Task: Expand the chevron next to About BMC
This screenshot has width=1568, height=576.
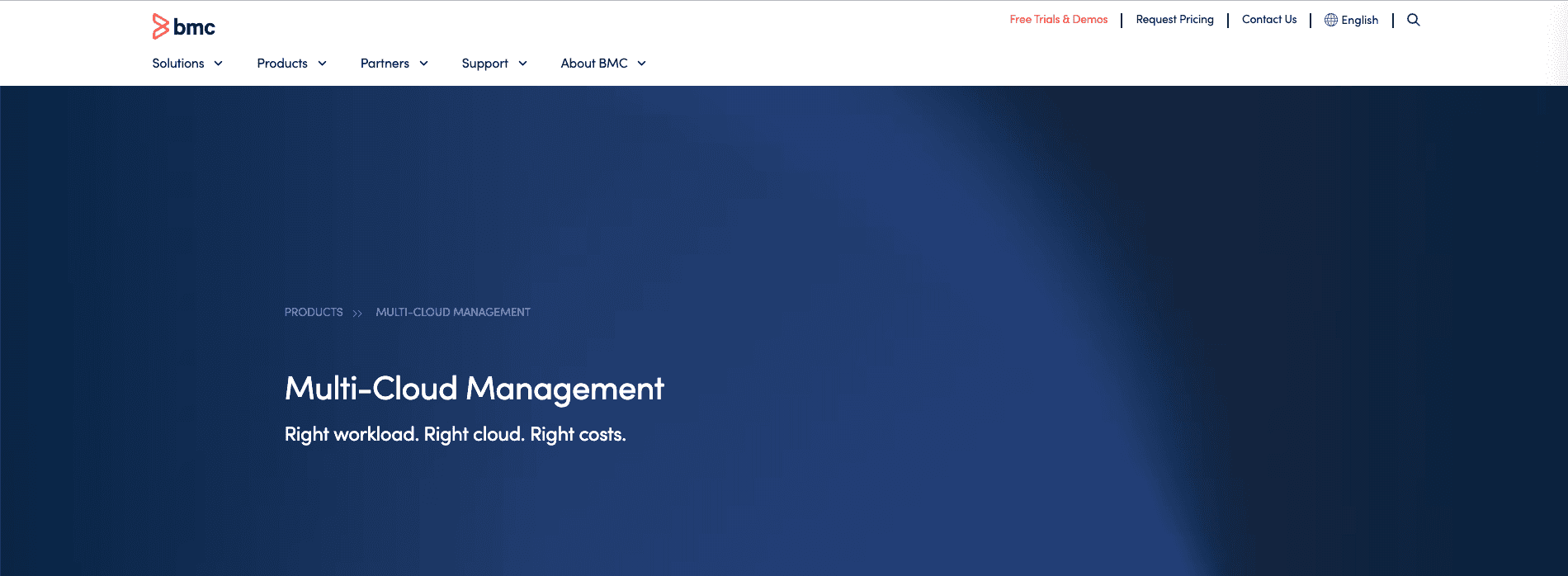Action: point(641,64)
